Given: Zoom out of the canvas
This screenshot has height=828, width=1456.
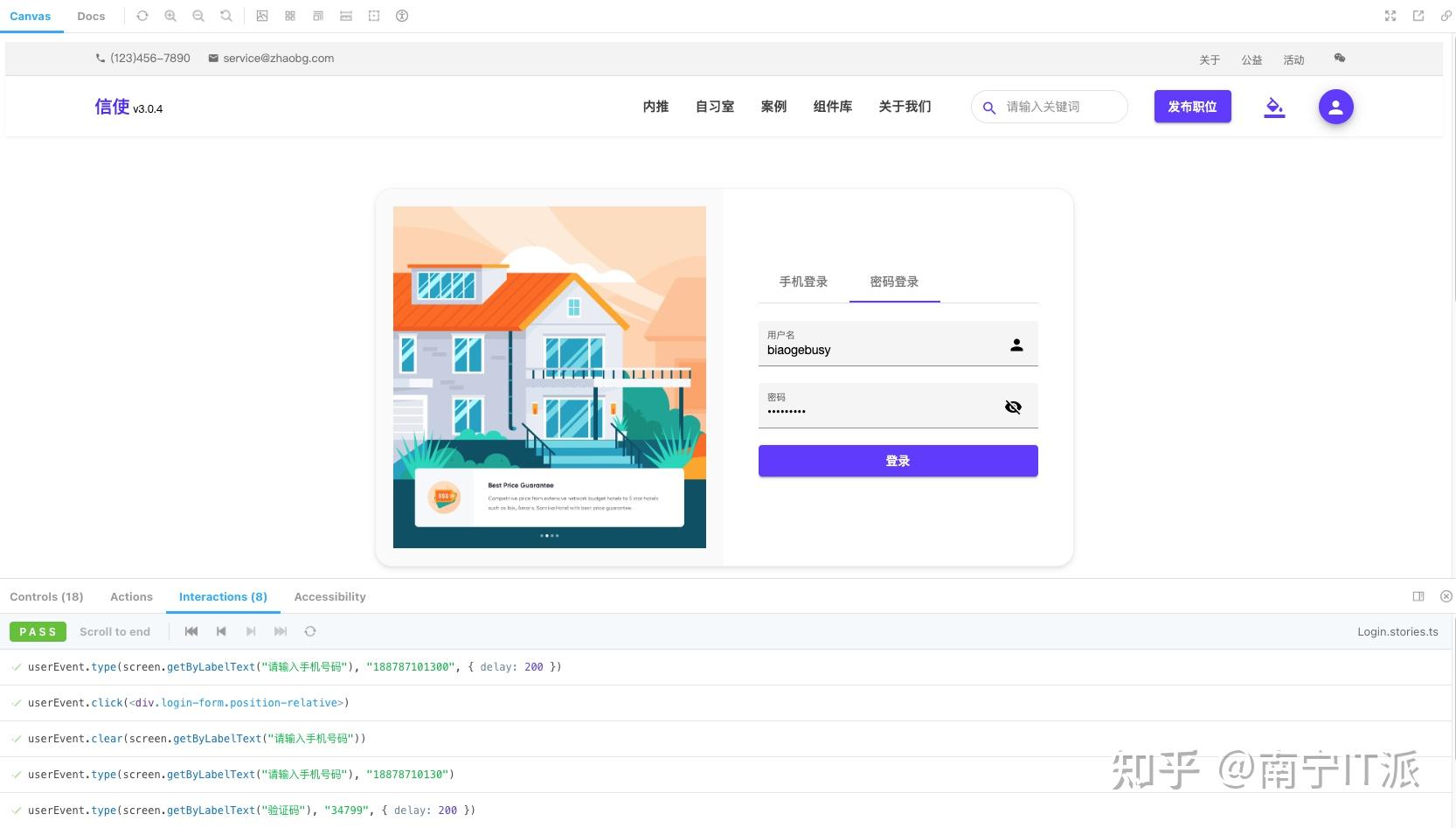Looking at the screenshot, I should pos(198,15).
